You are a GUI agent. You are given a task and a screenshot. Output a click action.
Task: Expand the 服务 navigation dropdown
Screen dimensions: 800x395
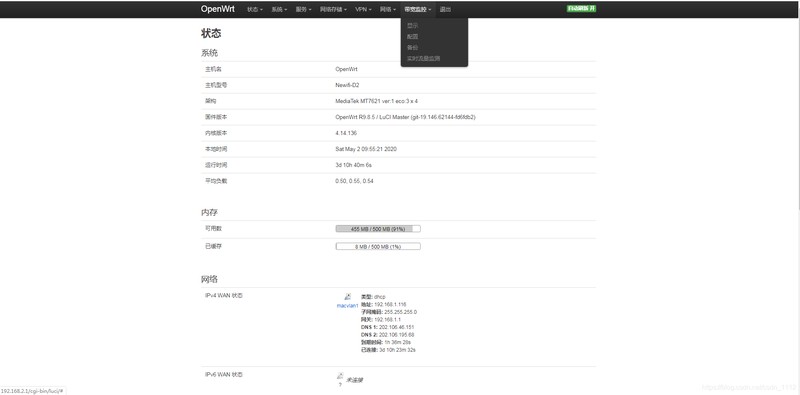point(303,9)
